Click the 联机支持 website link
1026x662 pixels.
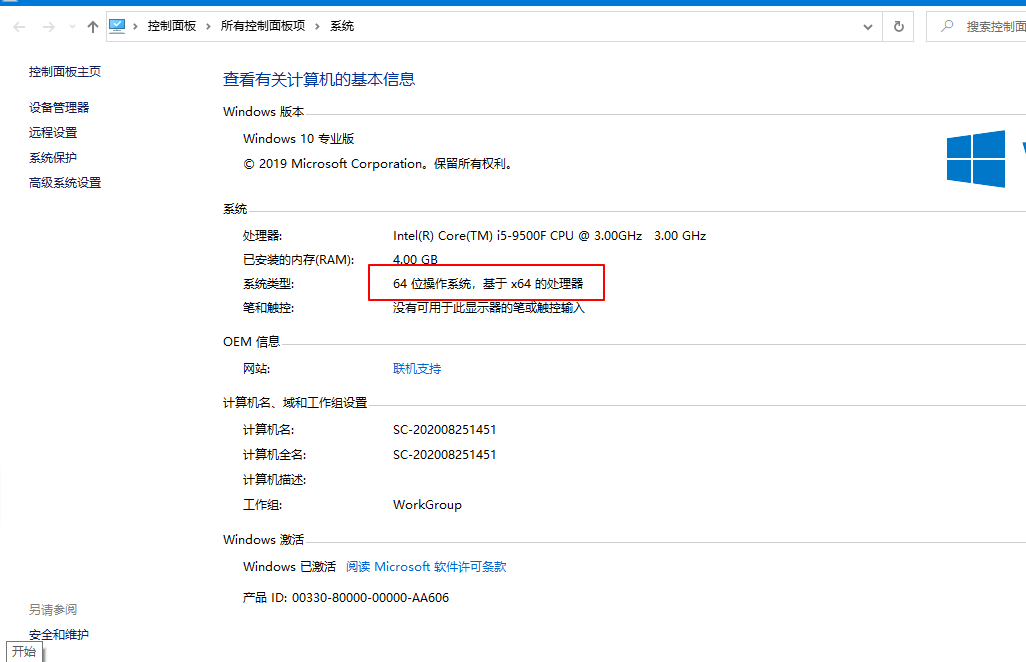(x=417, y=369)
